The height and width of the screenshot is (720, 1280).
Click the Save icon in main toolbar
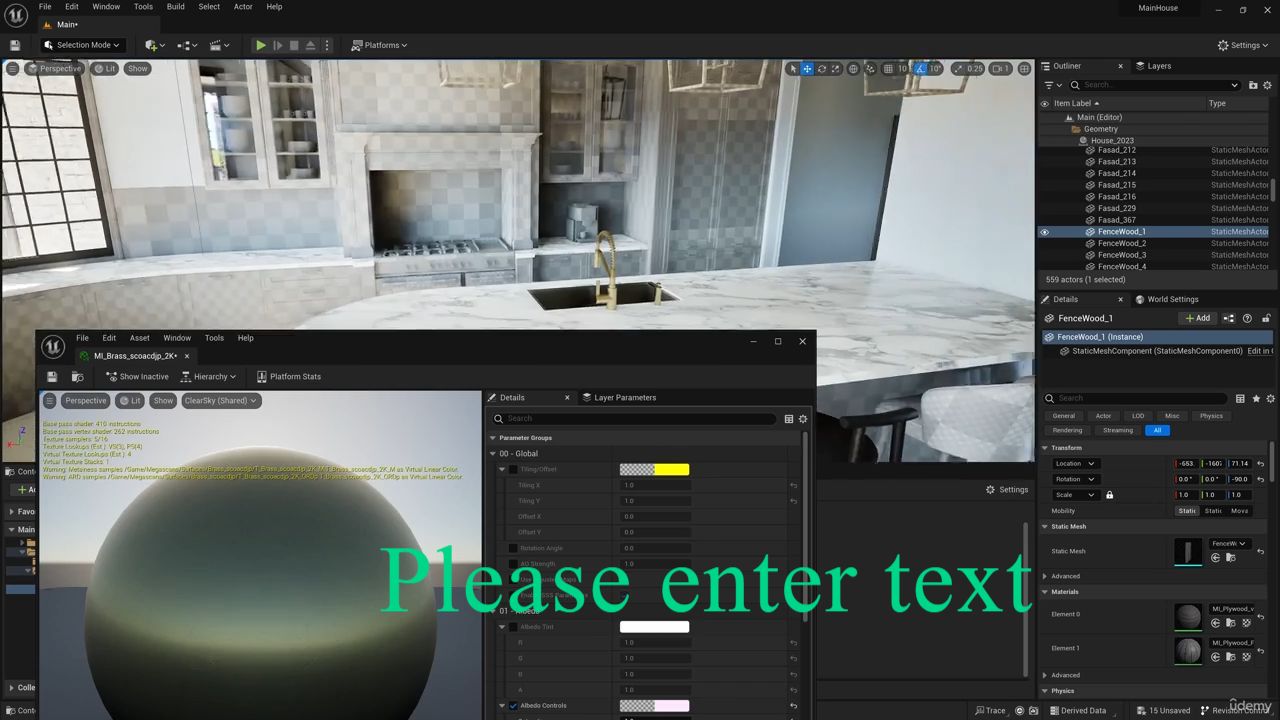point(15,45)
